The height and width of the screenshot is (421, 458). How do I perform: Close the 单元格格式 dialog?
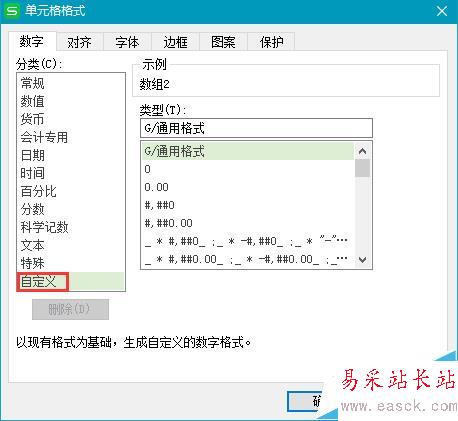pos(442,11)
